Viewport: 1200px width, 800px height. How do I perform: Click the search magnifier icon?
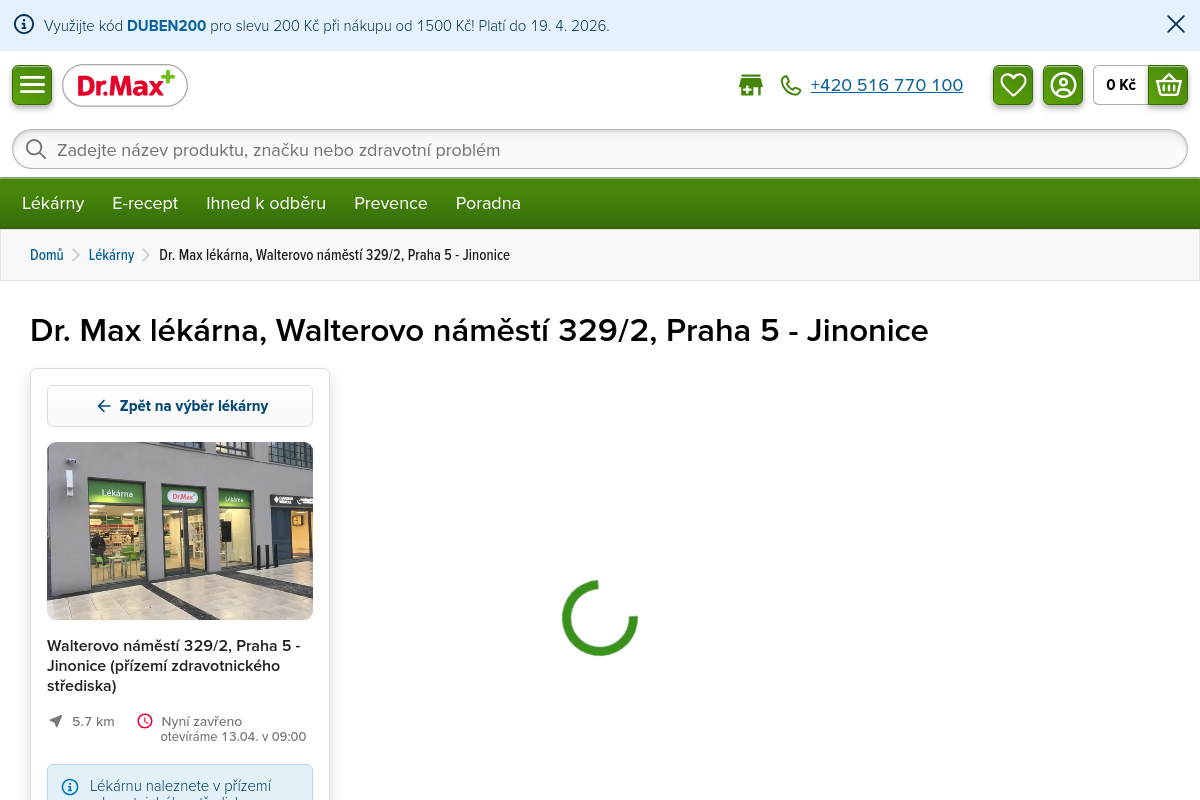36,150
